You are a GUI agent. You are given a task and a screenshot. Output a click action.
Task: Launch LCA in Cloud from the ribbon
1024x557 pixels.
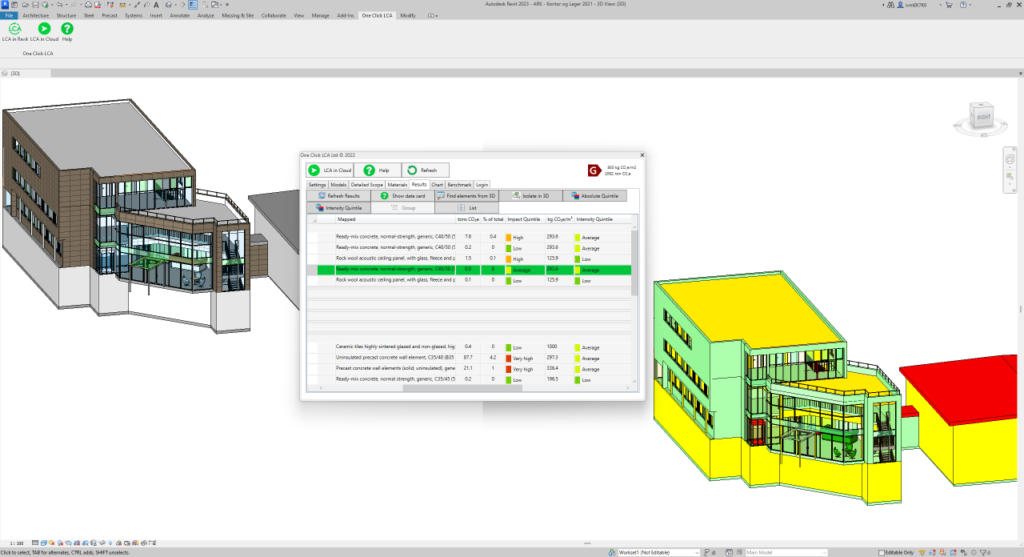click(x=43, y=30)
